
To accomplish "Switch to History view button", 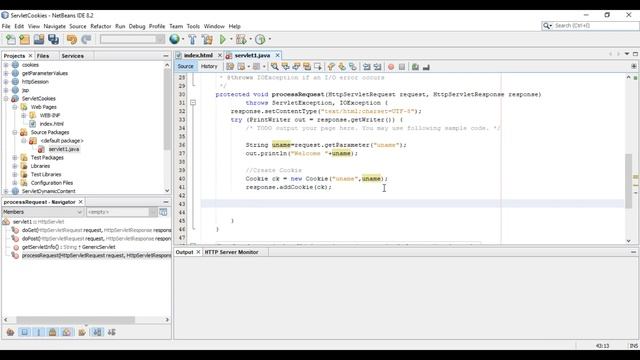I will click(209, 66).
